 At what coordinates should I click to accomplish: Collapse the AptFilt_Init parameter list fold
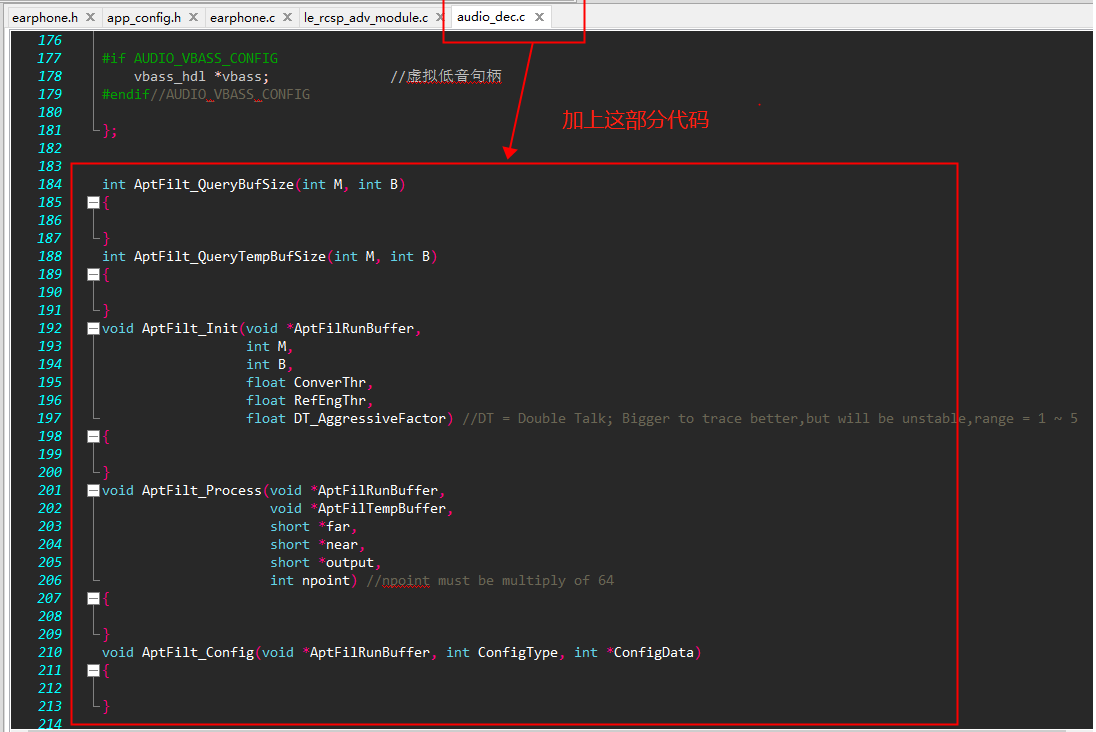93,329
